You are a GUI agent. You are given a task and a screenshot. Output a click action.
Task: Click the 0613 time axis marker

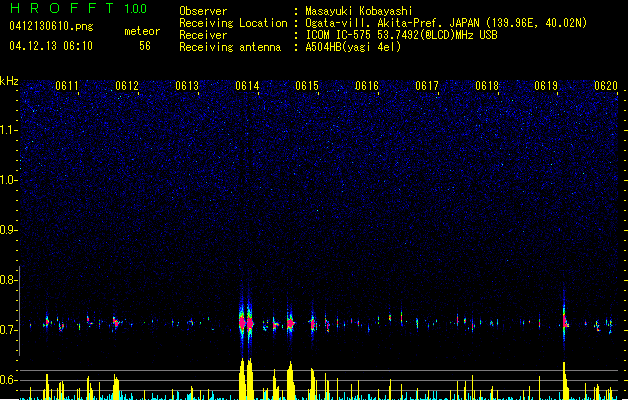(x=187, y=86)
